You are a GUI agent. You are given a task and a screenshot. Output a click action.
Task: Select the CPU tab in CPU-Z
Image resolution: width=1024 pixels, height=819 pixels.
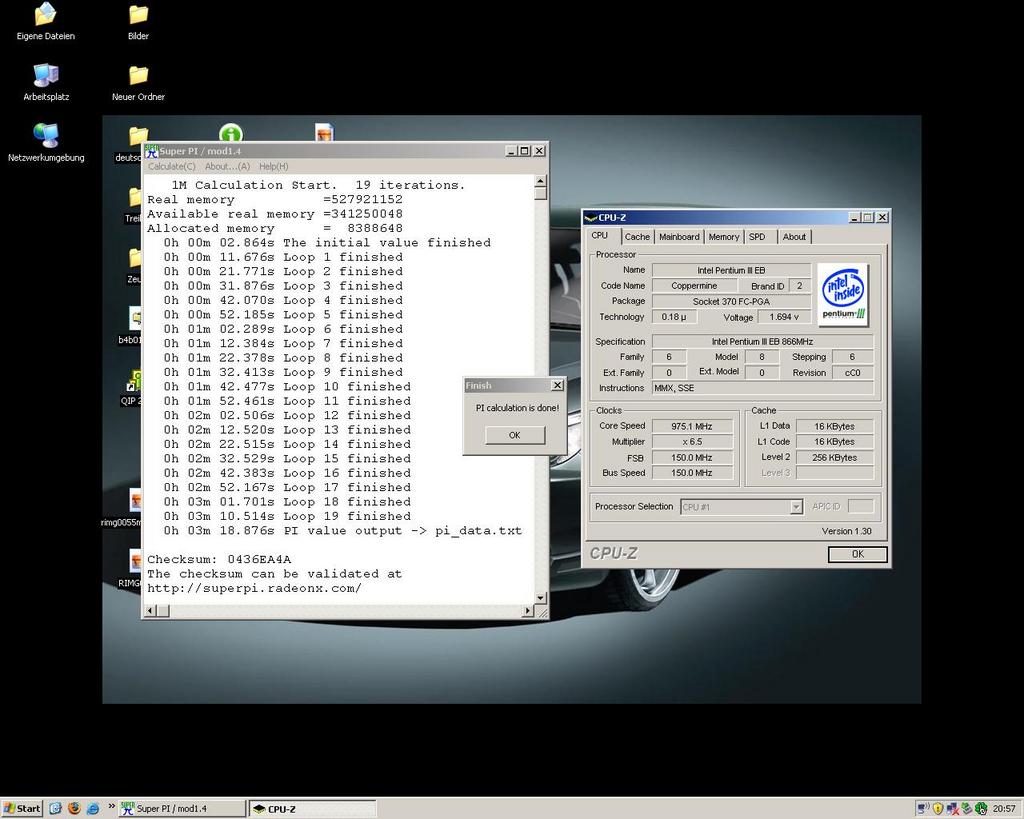[x=600, y=235]
